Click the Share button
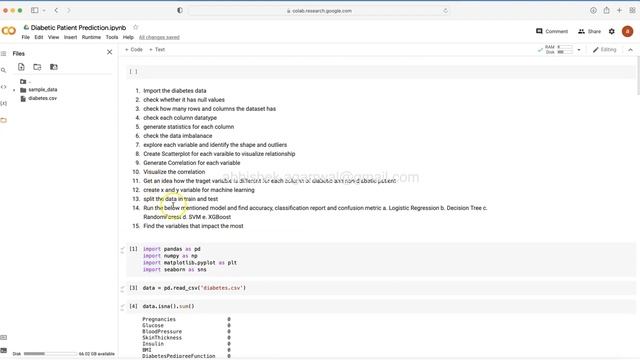Image resolution: width=640 pixels, height=360 pixels. coord(589,31)
